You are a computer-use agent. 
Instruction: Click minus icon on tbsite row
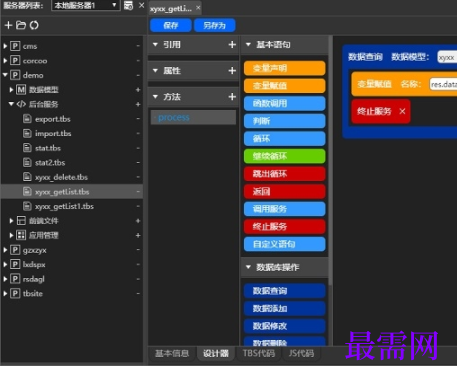(138, 294)
